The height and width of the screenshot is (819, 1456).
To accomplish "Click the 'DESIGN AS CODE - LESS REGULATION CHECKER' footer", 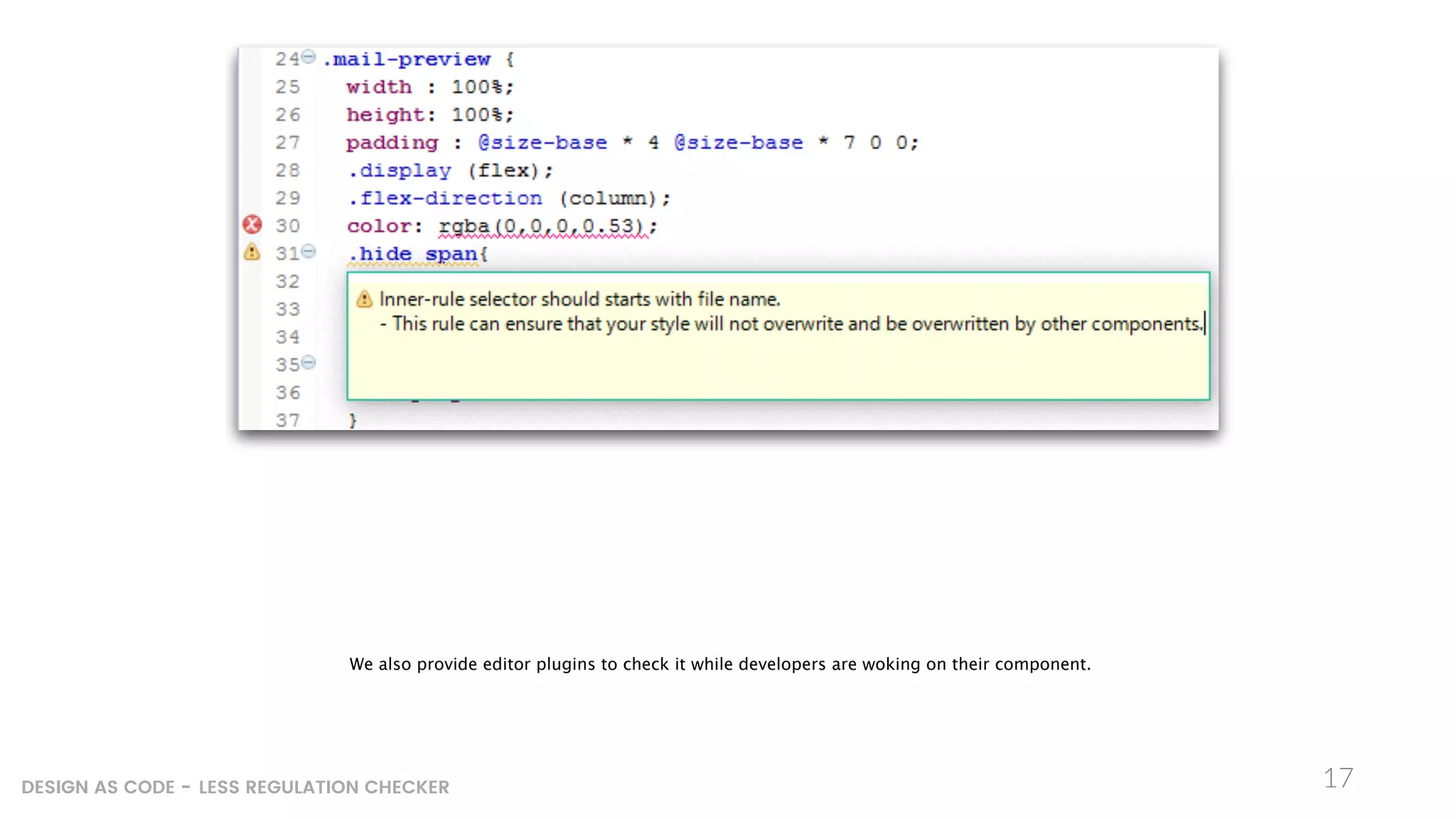I will pyautogui.click(x=235, y=787).
